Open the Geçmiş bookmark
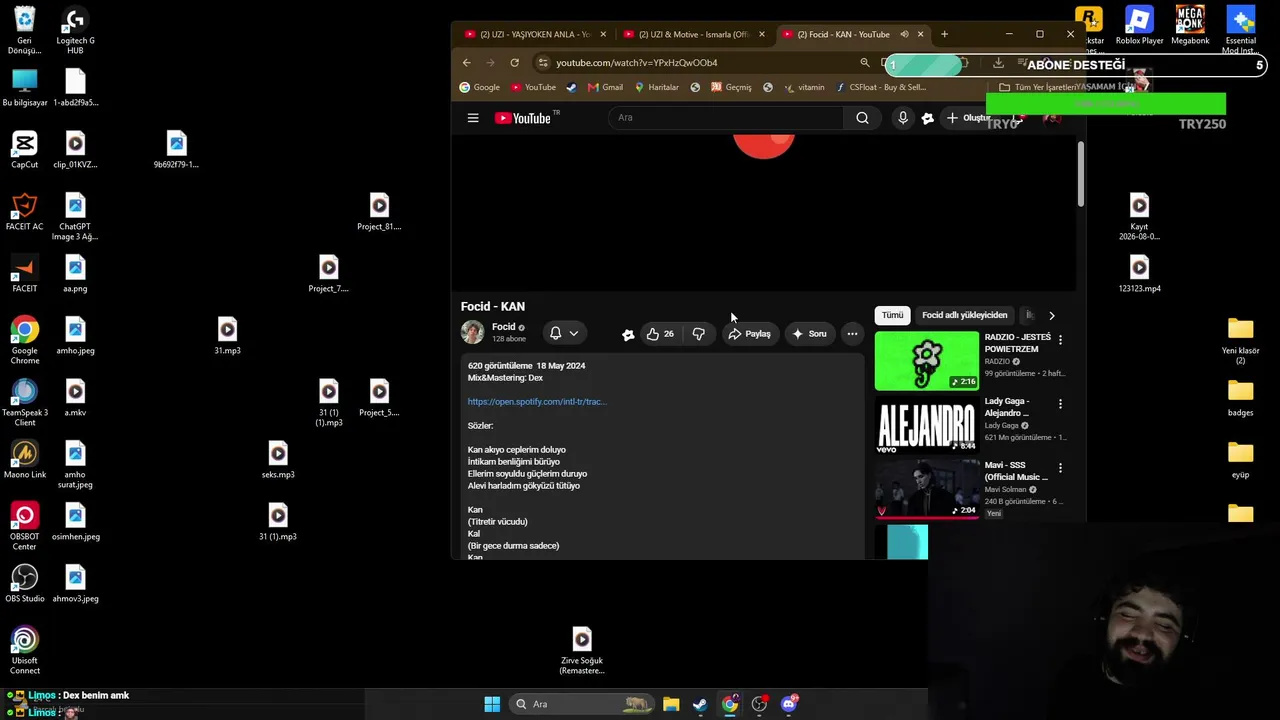This screenshot has width=1280, height=720. pos(731,87)
